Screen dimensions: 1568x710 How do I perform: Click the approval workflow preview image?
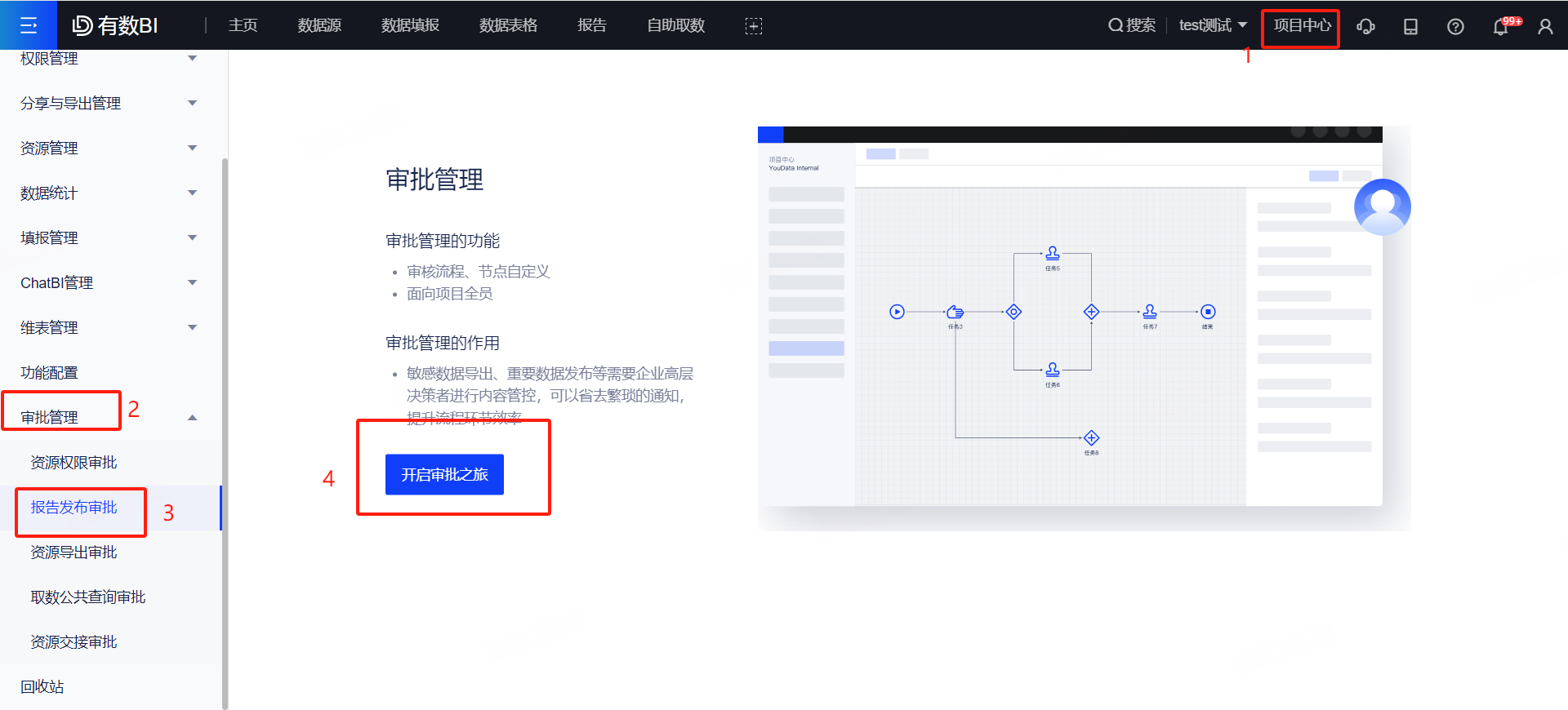tap(1070, 326)
